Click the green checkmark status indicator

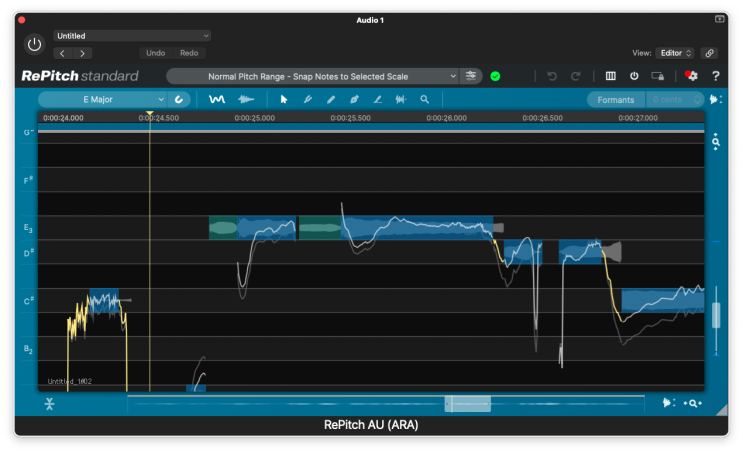tap(495, 76)
